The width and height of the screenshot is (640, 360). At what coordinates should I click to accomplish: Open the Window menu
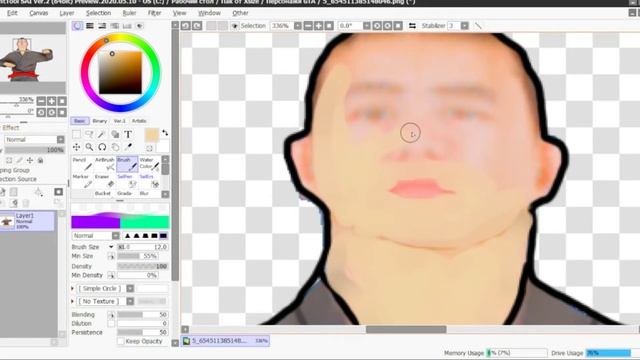click(209, 13)
